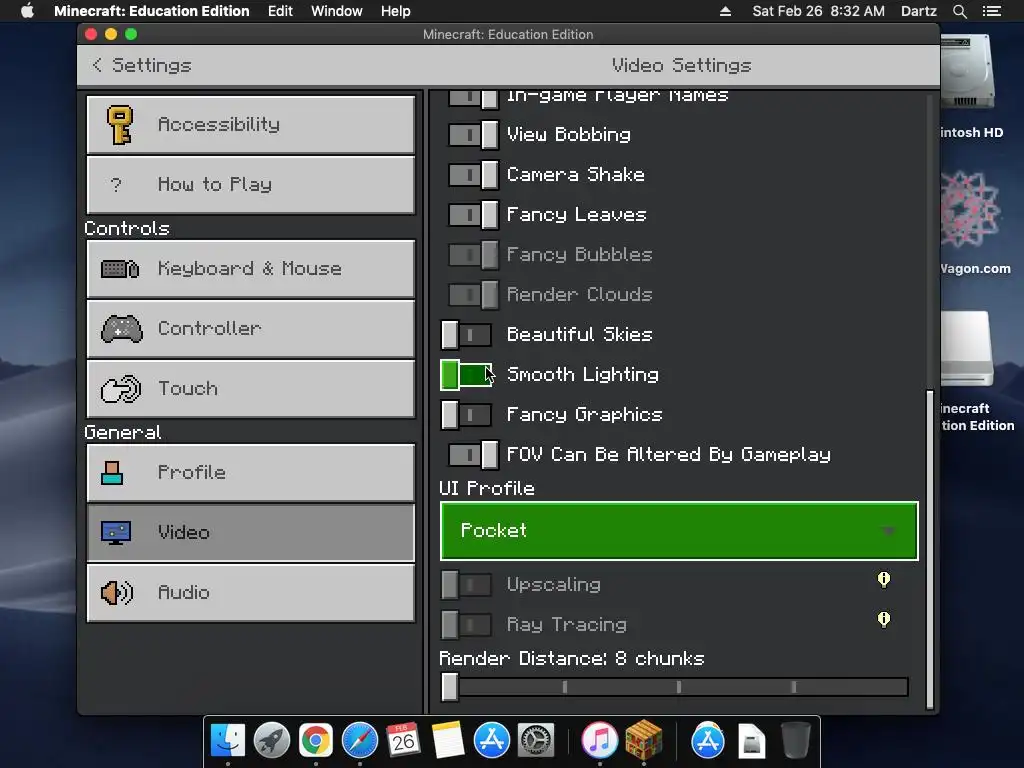The image size is (1024, 768).
Task: Toggle FOV Can Be Altered By Gameplay
Action: (473, 455)
